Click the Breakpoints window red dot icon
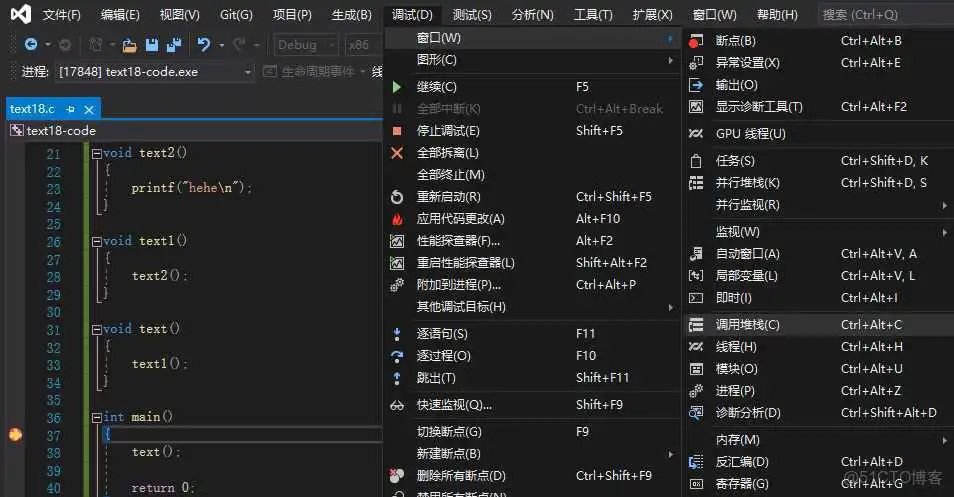This screenshot has width=954, height=497. click(695, 41)
